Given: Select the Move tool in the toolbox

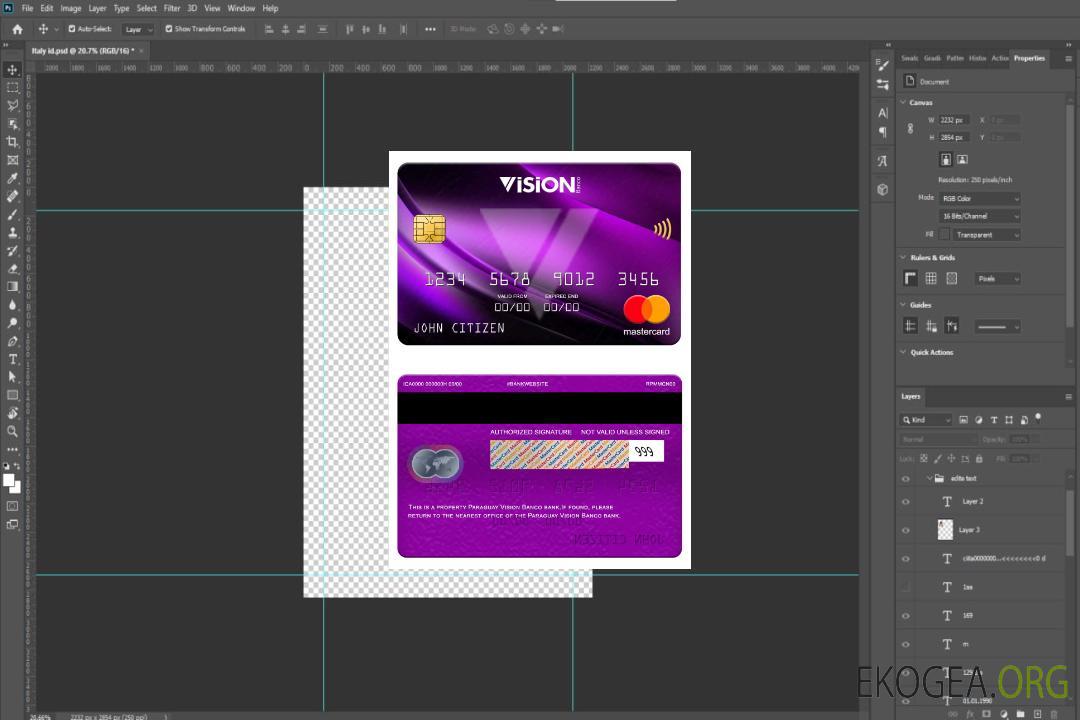Looking at the screenshot, I should click(x=12, y=70).
